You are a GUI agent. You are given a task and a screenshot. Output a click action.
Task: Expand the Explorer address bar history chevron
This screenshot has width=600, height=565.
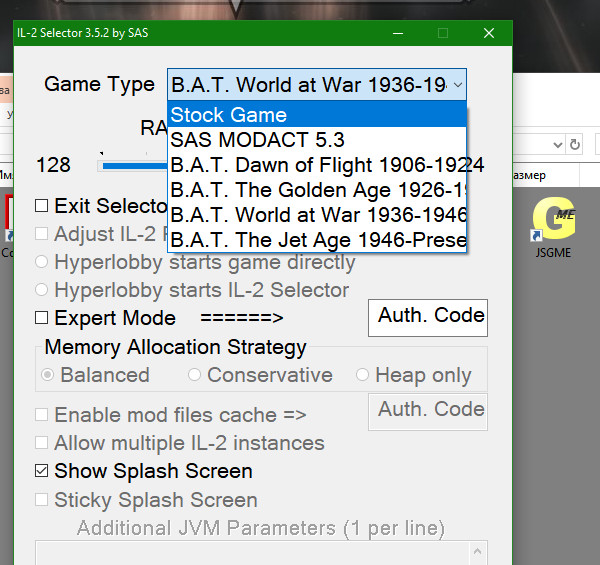point(558,145)
